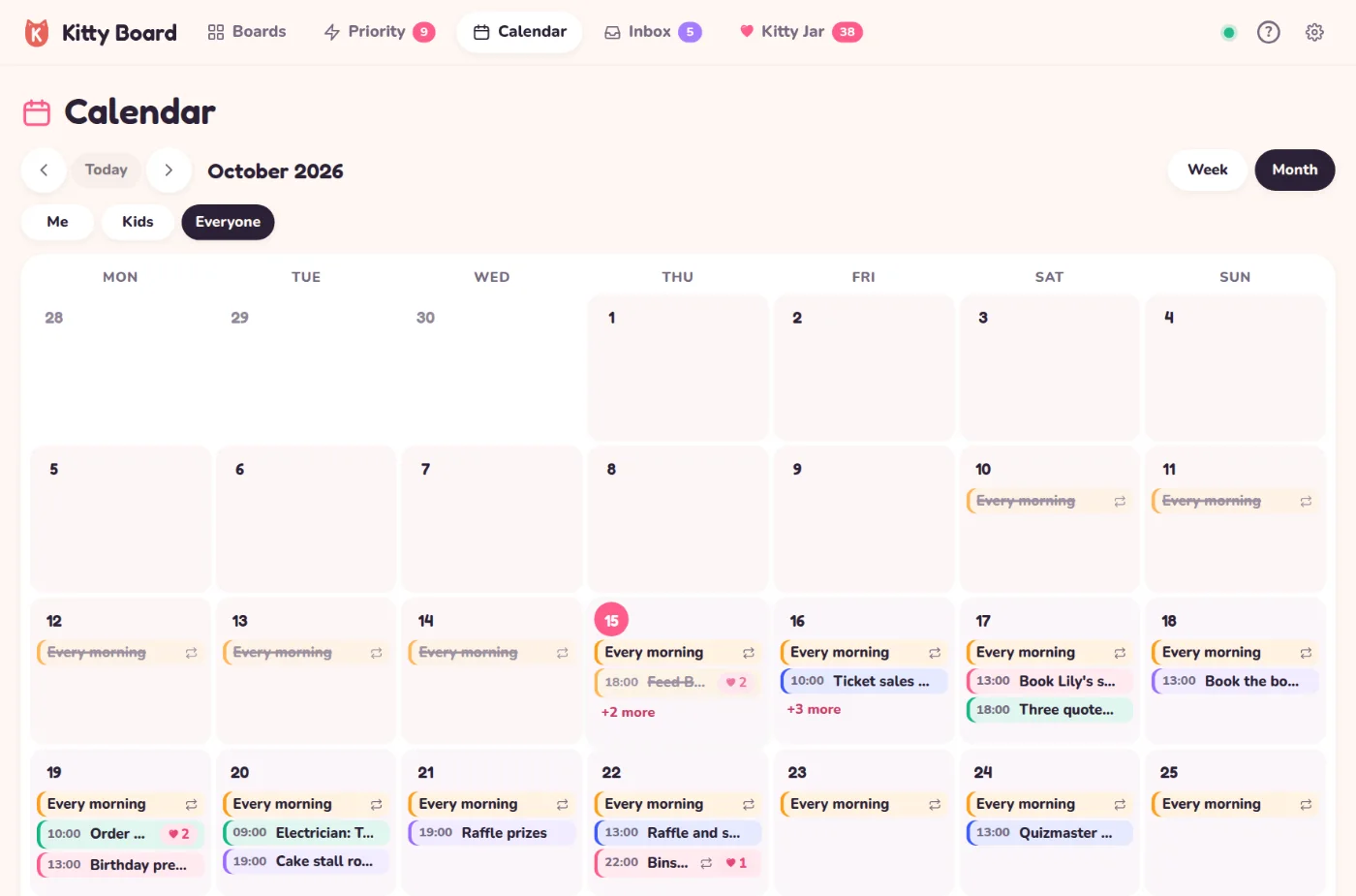Open Electrician event on October 20

(306, 833)
